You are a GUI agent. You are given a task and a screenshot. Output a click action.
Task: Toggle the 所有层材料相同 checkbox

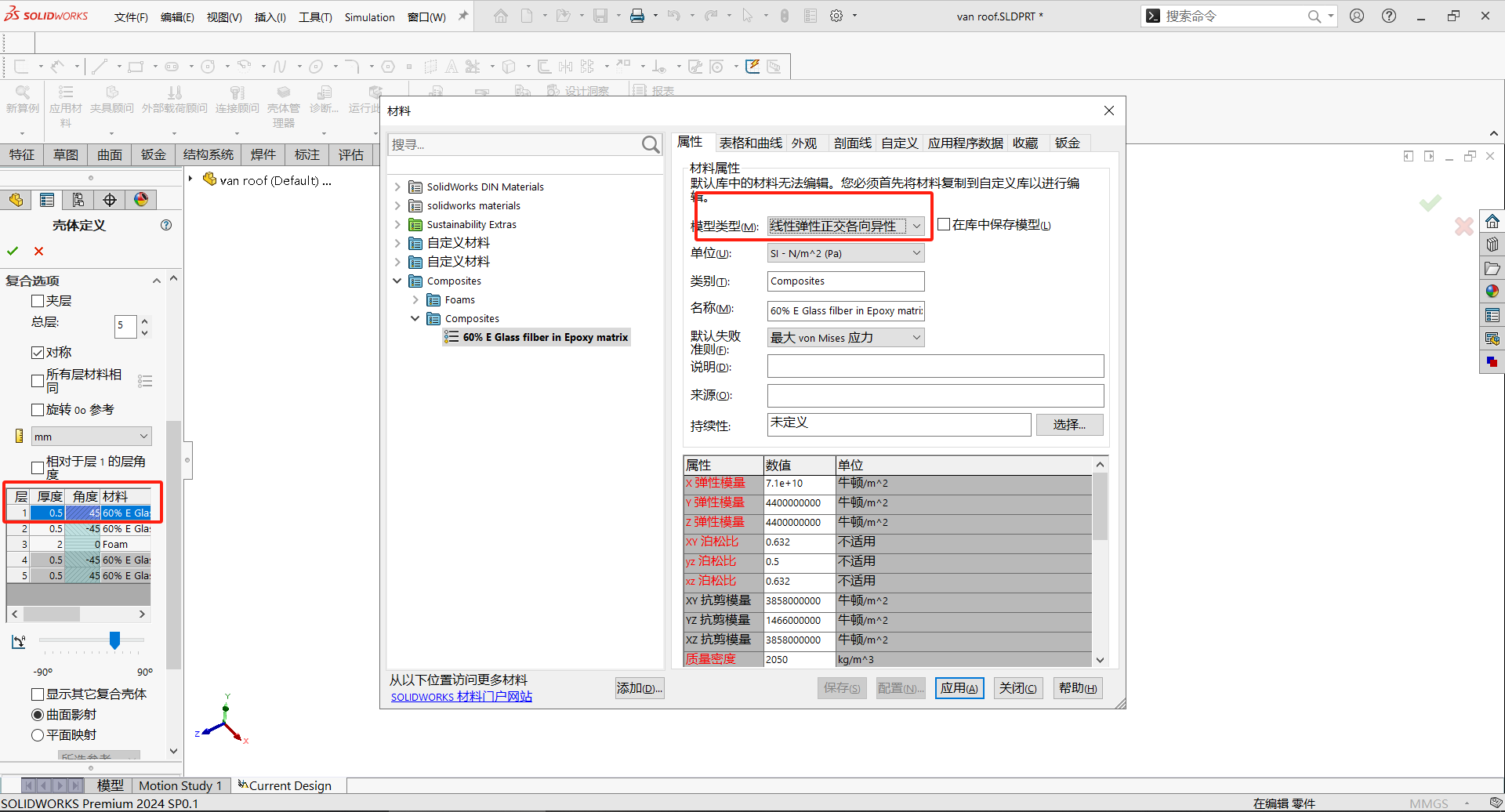(38, 381)
